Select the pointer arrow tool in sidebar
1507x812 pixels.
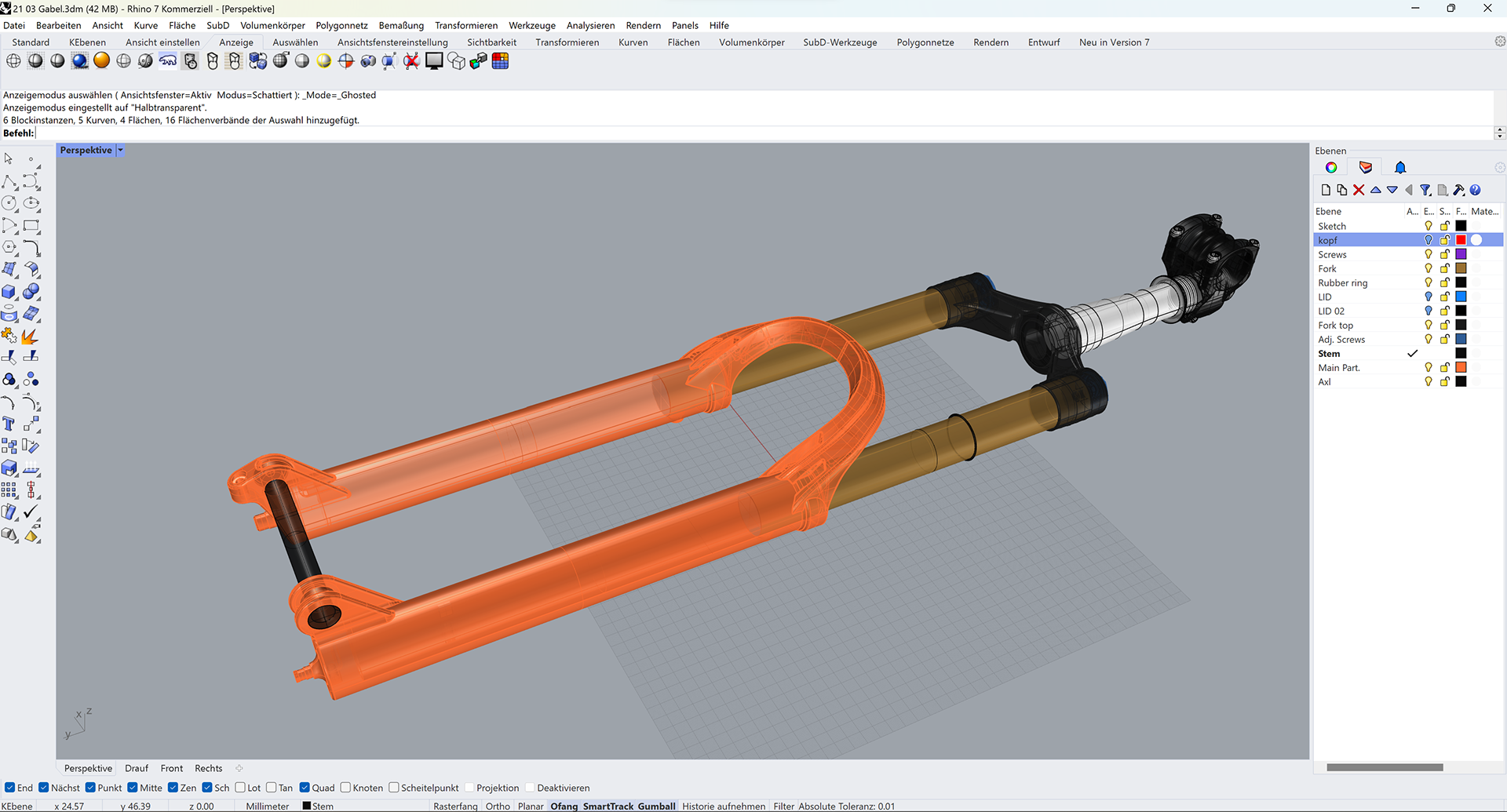(x=9, y=158)
